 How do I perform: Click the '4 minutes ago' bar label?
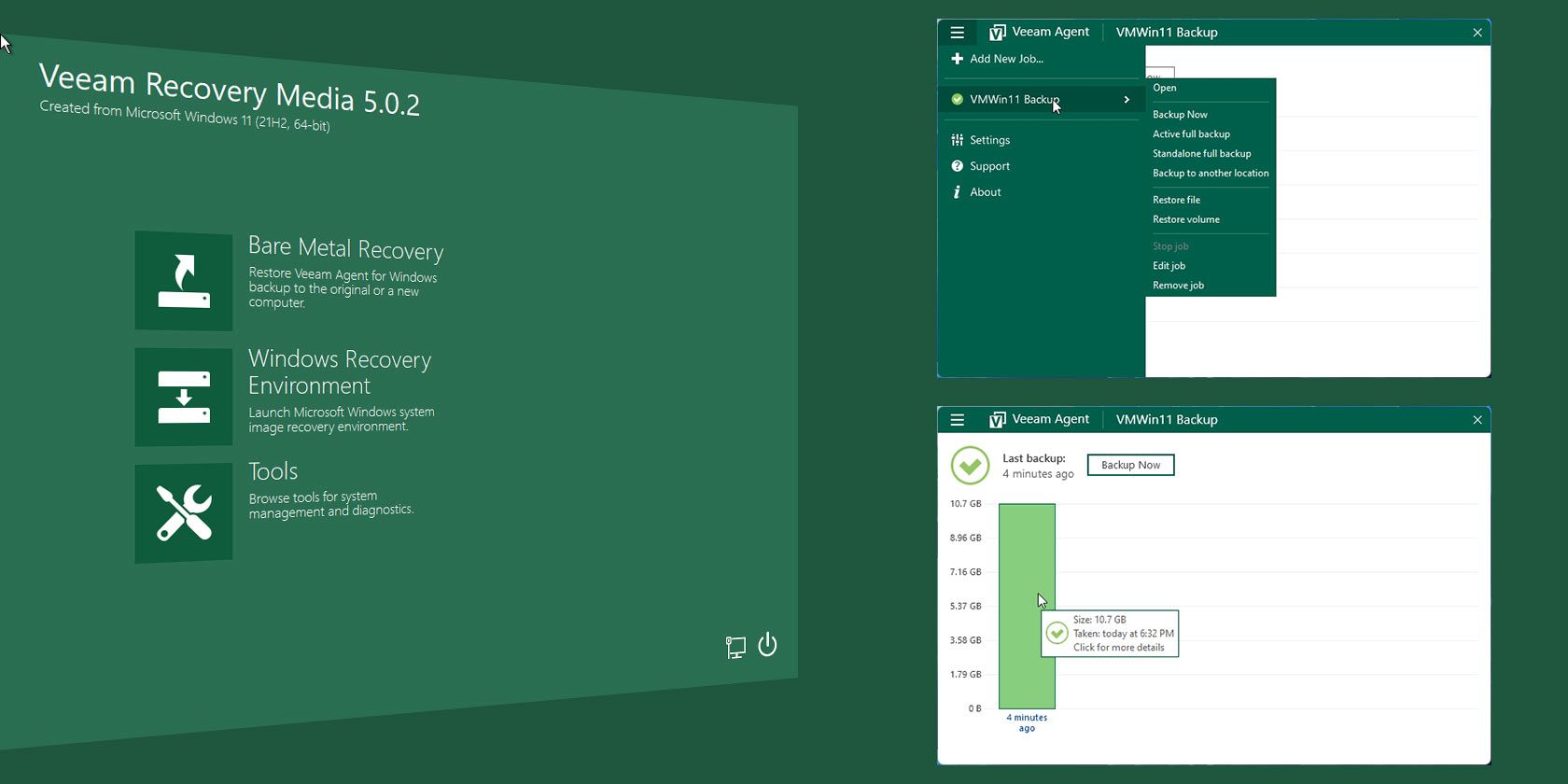pos(1027,722)
